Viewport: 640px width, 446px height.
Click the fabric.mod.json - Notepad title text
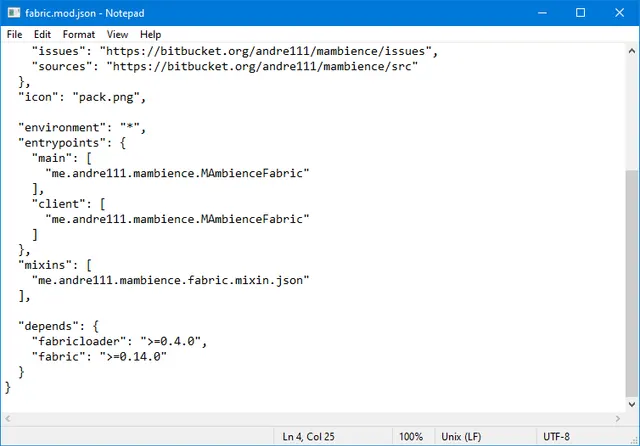(x=85, y=13)
